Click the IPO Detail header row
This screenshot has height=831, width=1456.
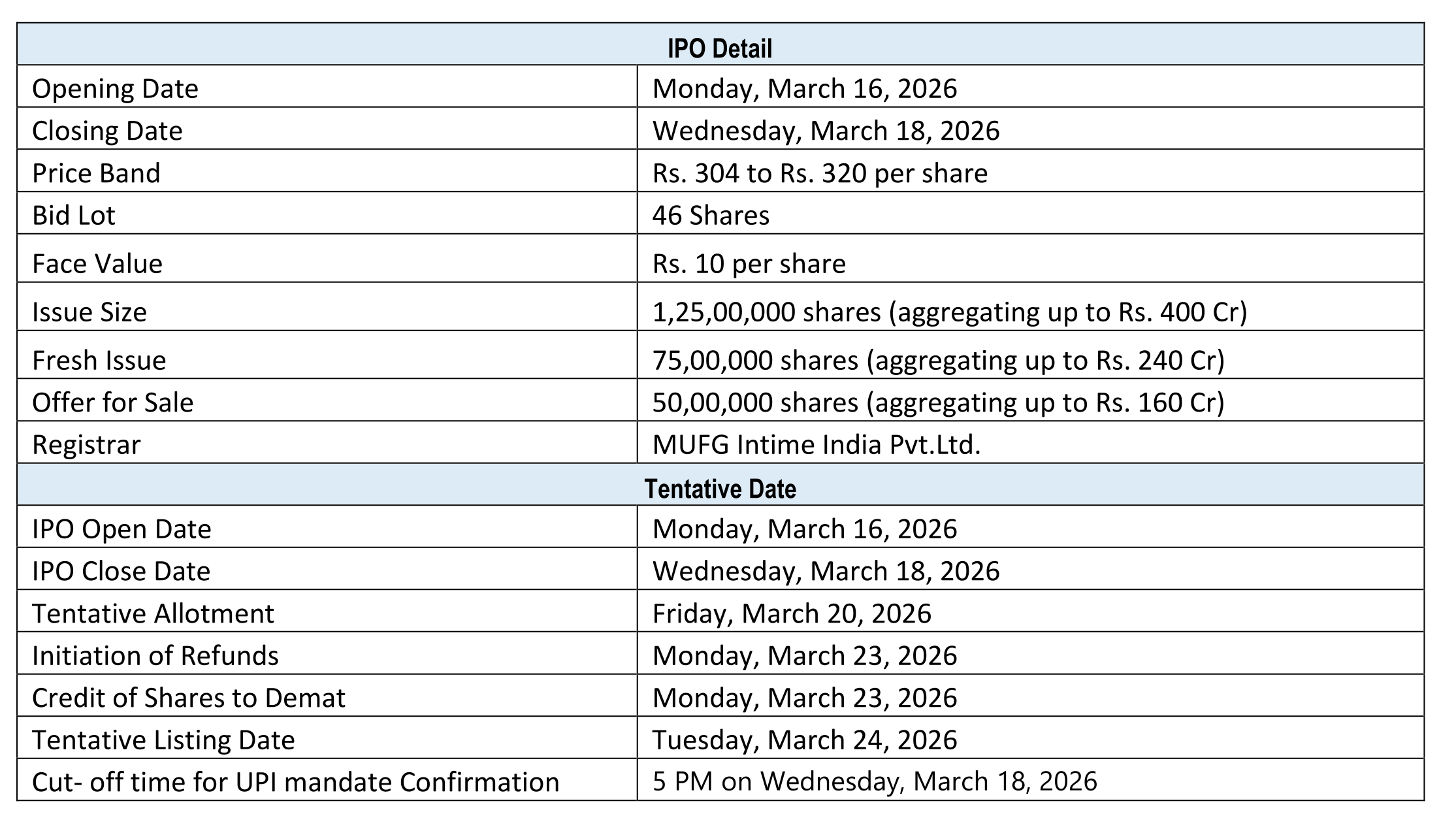(x=719, y=49)
